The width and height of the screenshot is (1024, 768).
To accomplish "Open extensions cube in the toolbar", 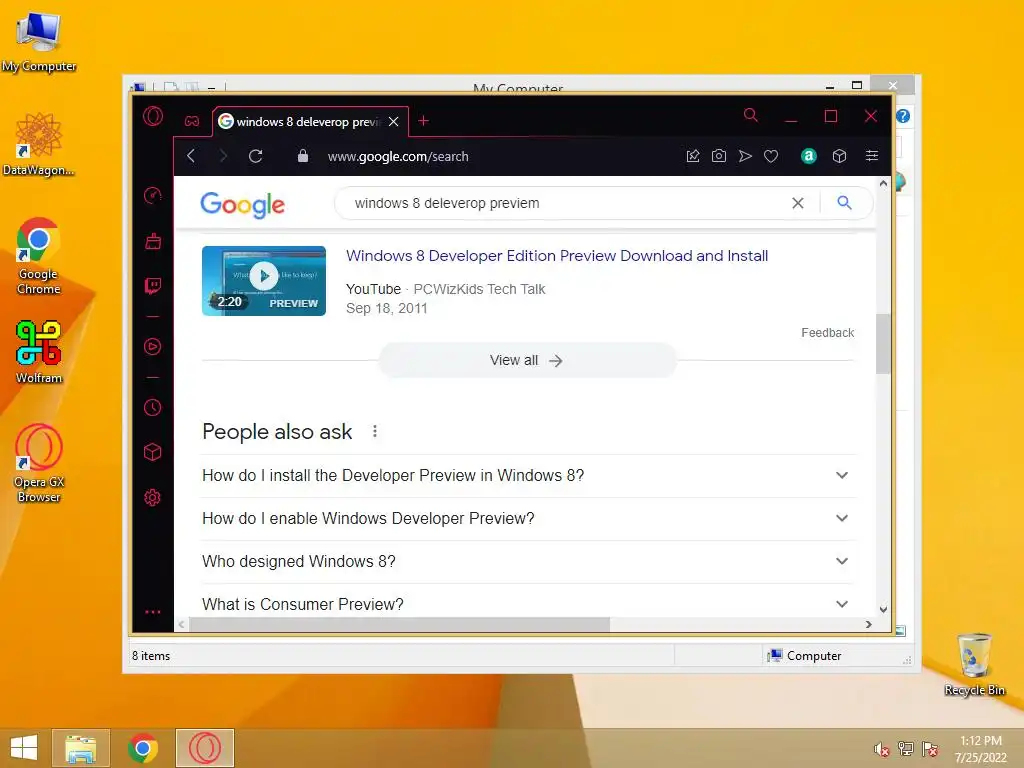I will (840, 156).
